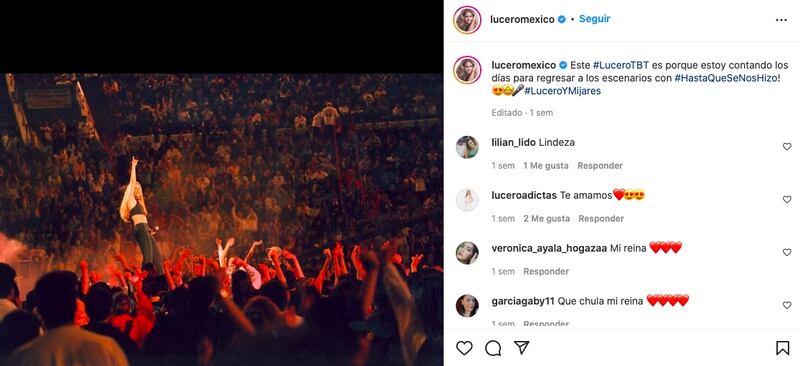Like luceroadictas' comment heart
The height and width of the screenshot is (366, 800).
click(x=787, y=200)
